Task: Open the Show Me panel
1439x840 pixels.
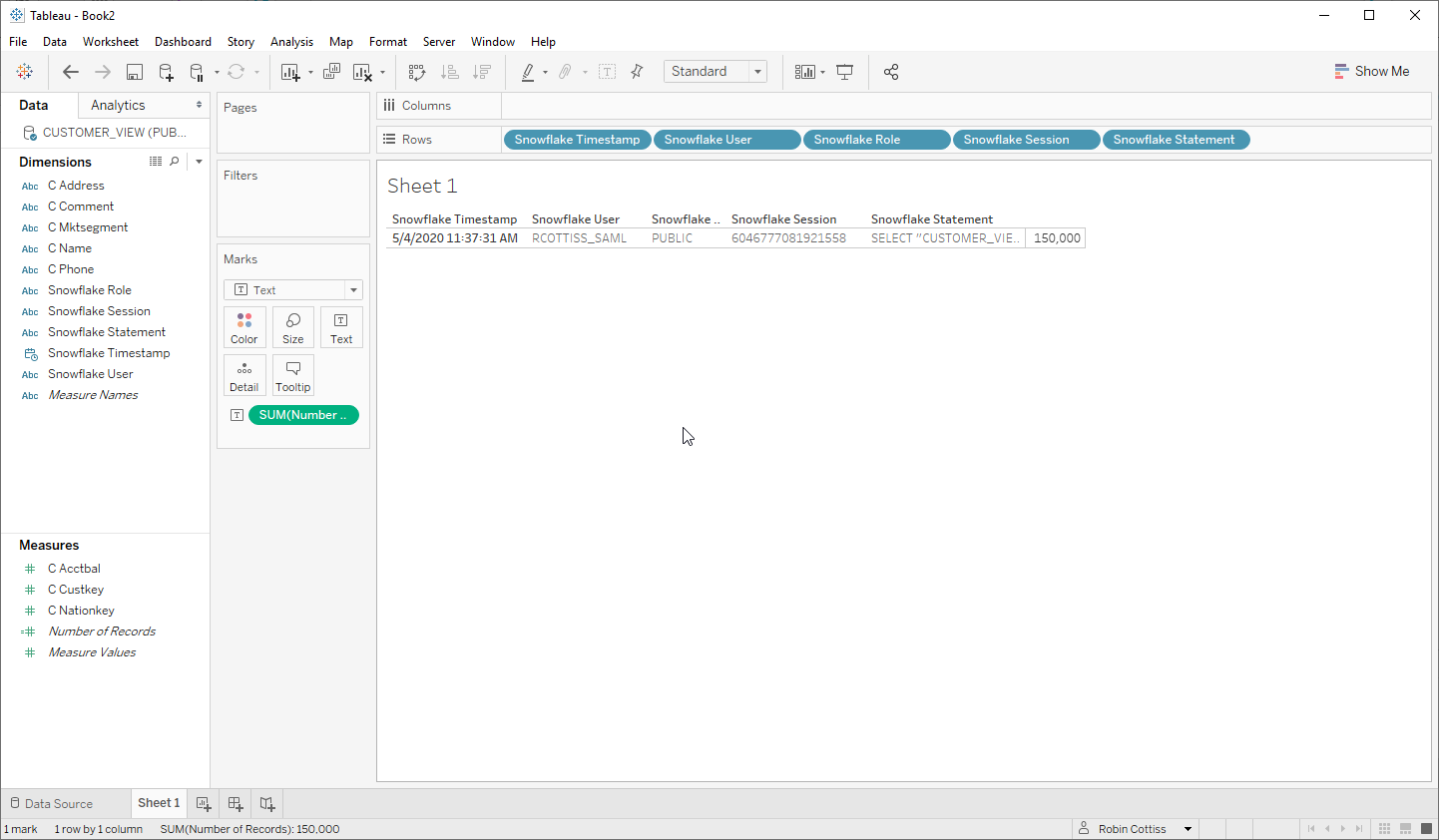Action: [x=1371, y=71]
